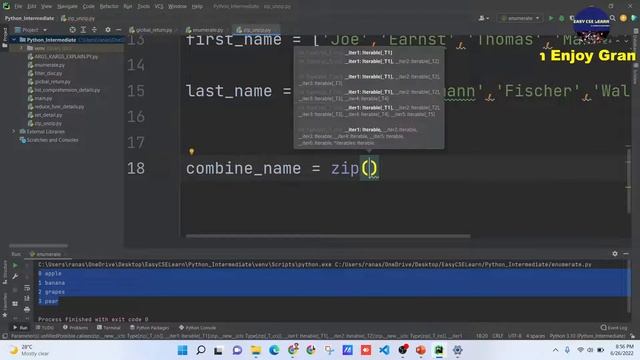Screen dimensions: 640x360
Task: Open Windows Start menu
Action: (x=182, y=350)
